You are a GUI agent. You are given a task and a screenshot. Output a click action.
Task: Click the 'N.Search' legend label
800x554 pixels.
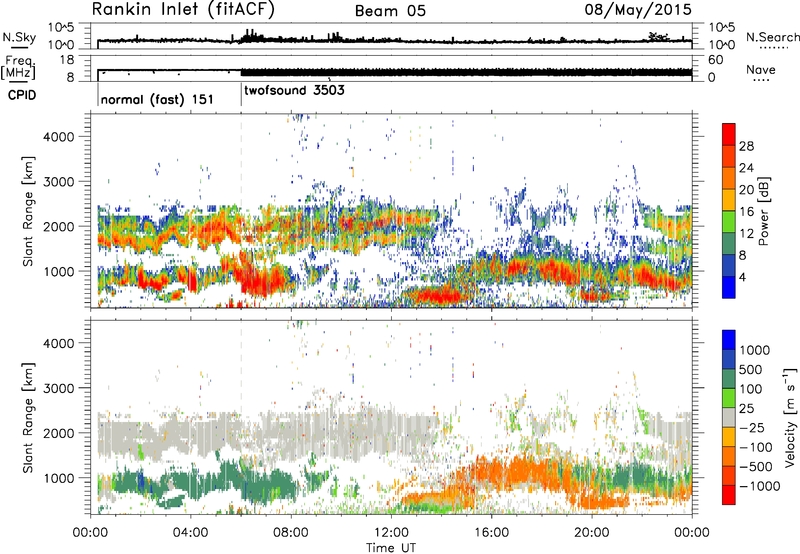[x=772, y=37]
